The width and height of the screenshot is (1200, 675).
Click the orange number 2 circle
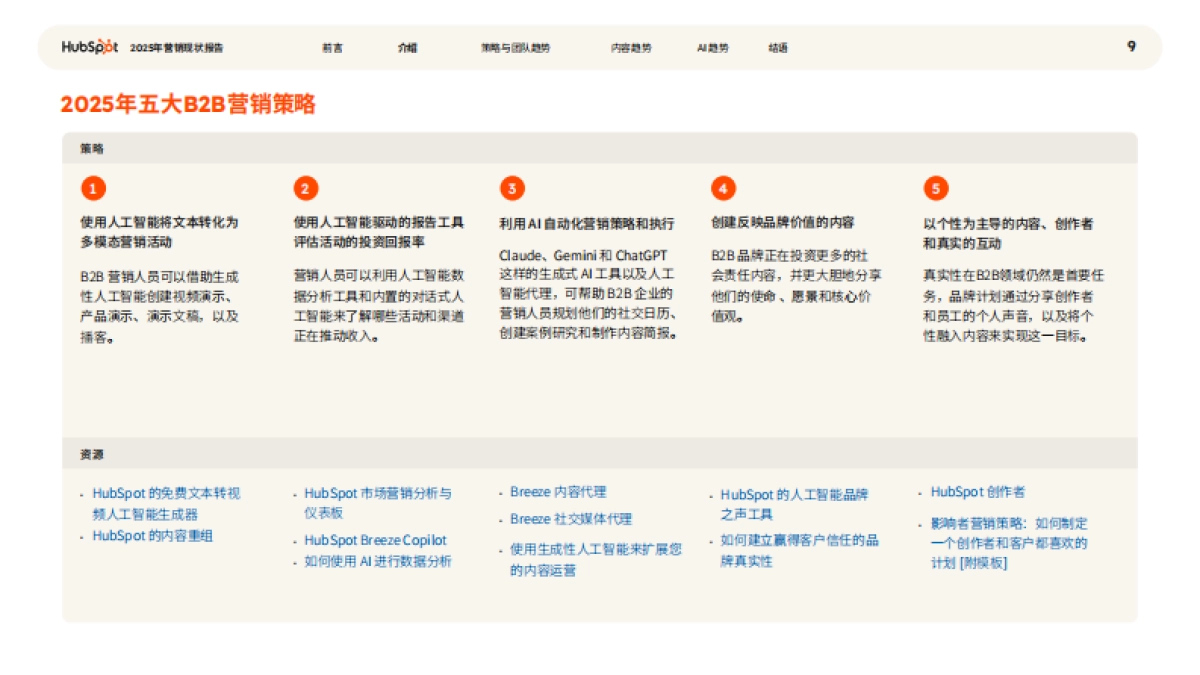[x=306, y=188]
